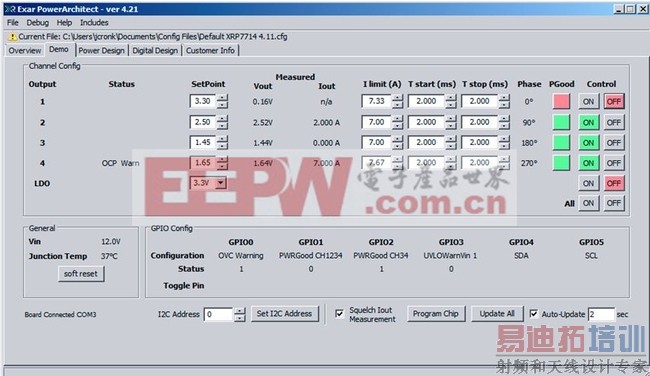This screenshot has height=376, width=650.
Task: Click the I2C Address input field
Action: [218, 315]
